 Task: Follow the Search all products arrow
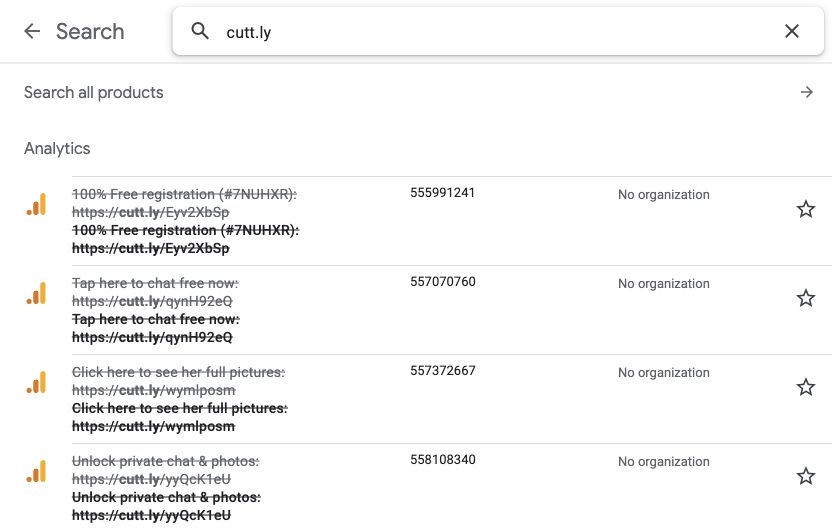[x=807, y=92]
